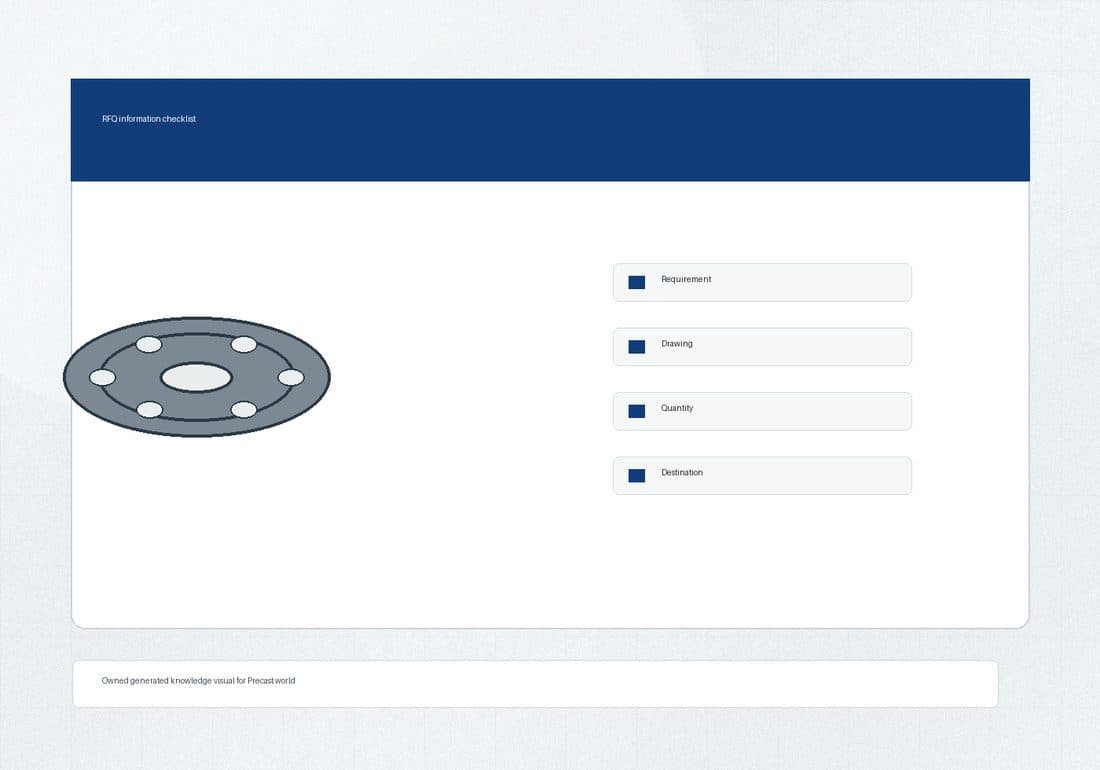
Task: Select the blue square beside Destination
Action: click(636, 476)
